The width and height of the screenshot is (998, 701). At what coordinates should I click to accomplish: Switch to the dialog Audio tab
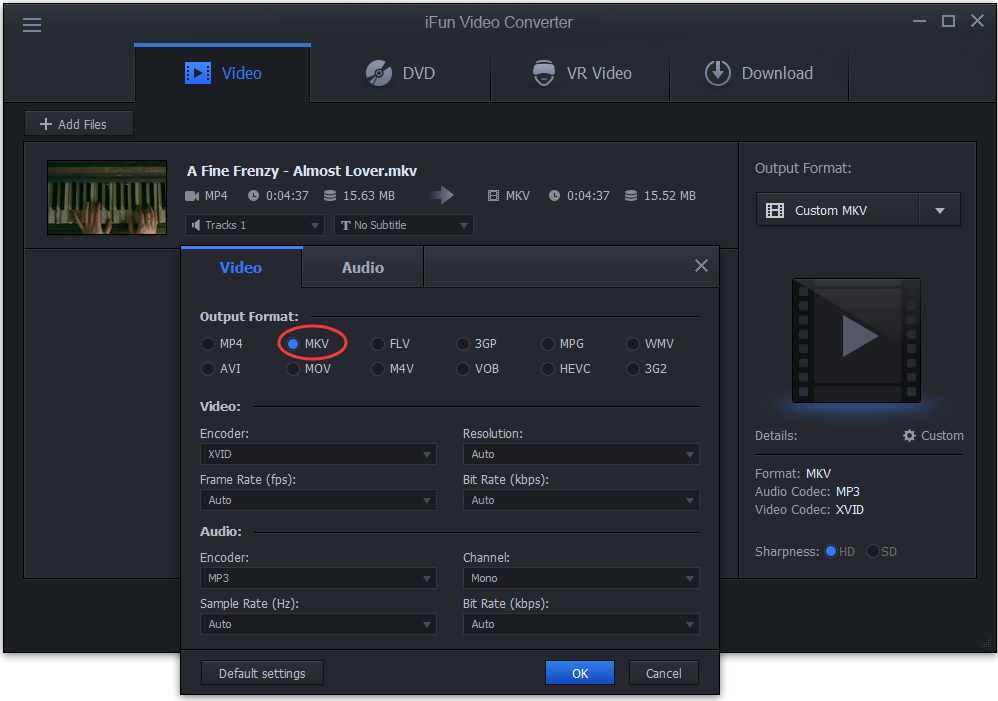pyautogui.click(x=363, y=267)
